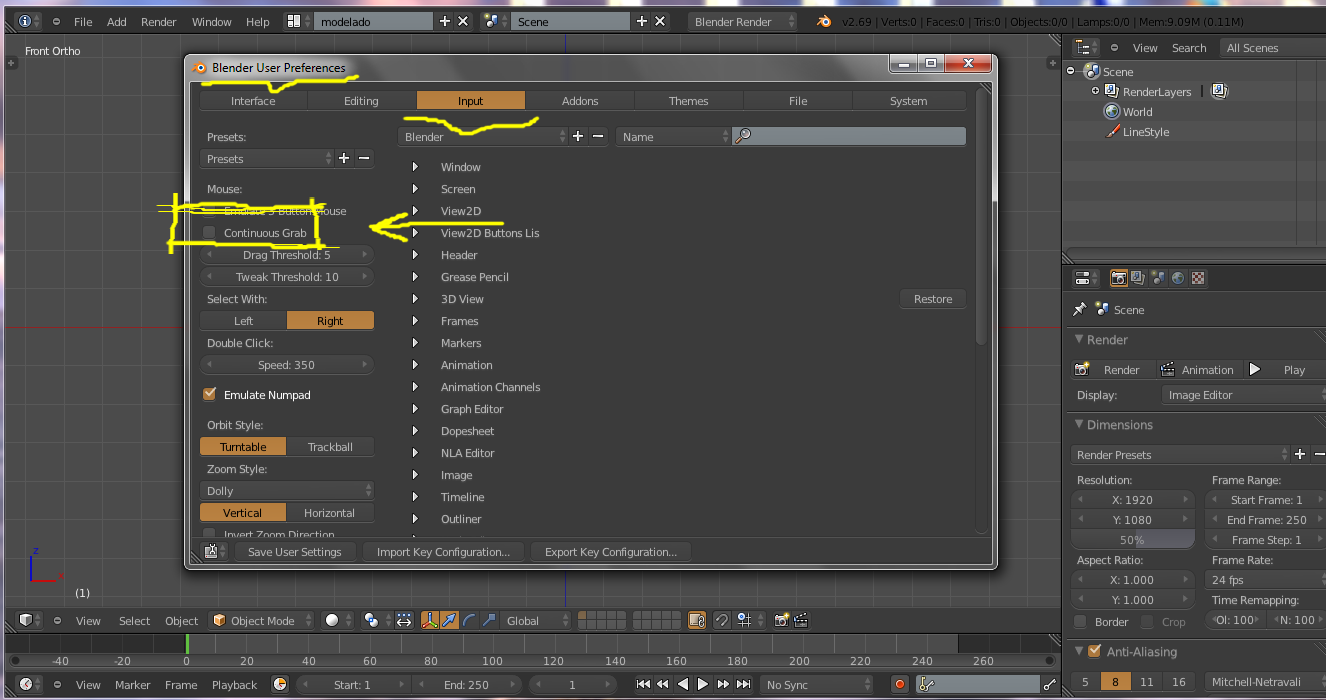Jump to the first frame in timeline

coord(643,685)
